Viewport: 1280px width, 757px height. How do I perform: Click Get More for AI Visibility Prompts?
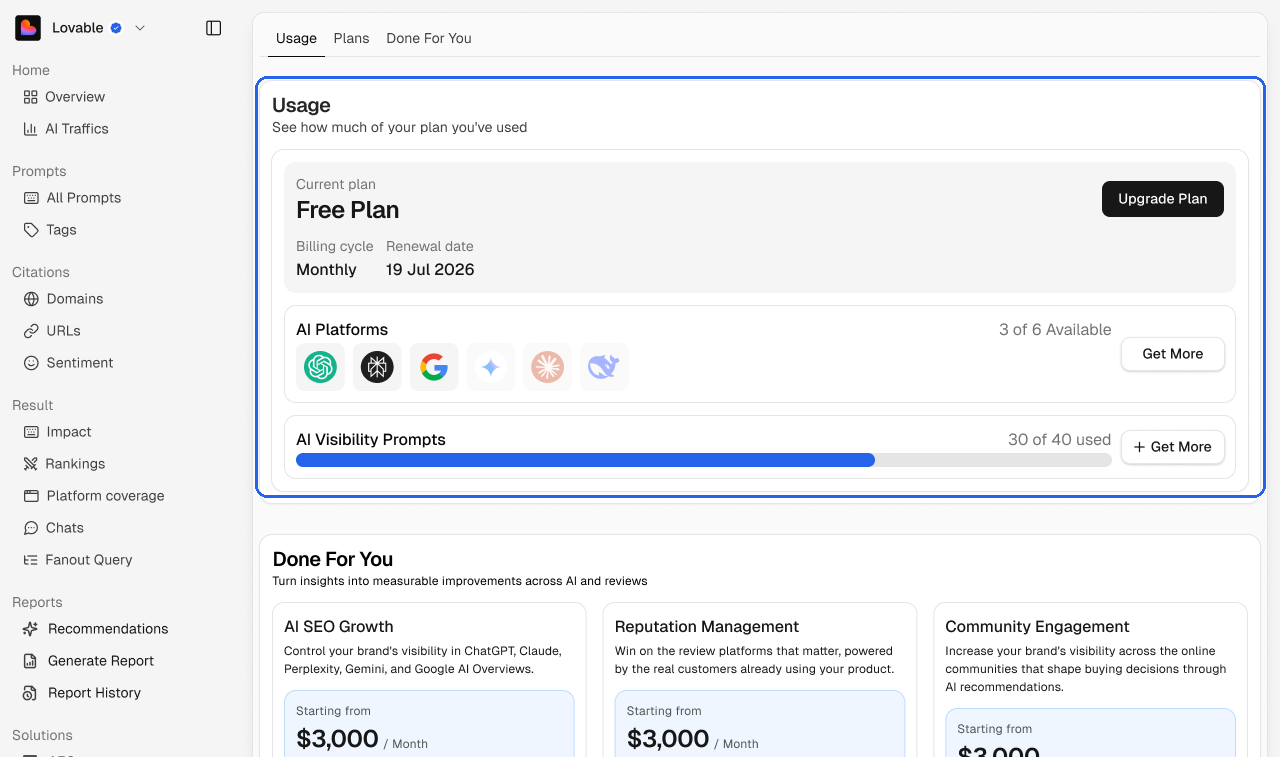1173,447
